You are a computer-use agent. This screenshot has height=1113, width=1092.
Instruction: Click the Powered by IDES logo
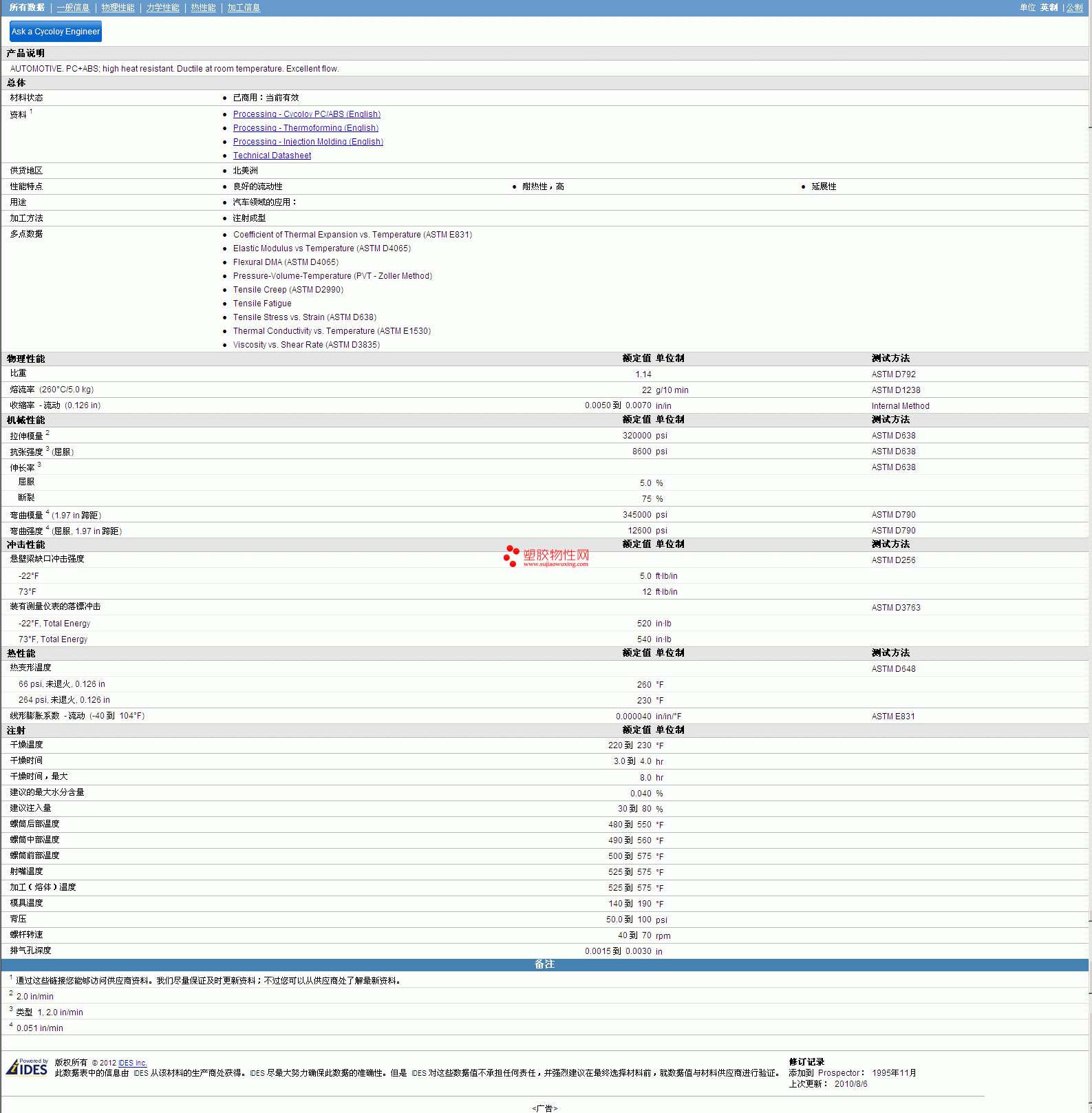click(x=28, y=1067)
